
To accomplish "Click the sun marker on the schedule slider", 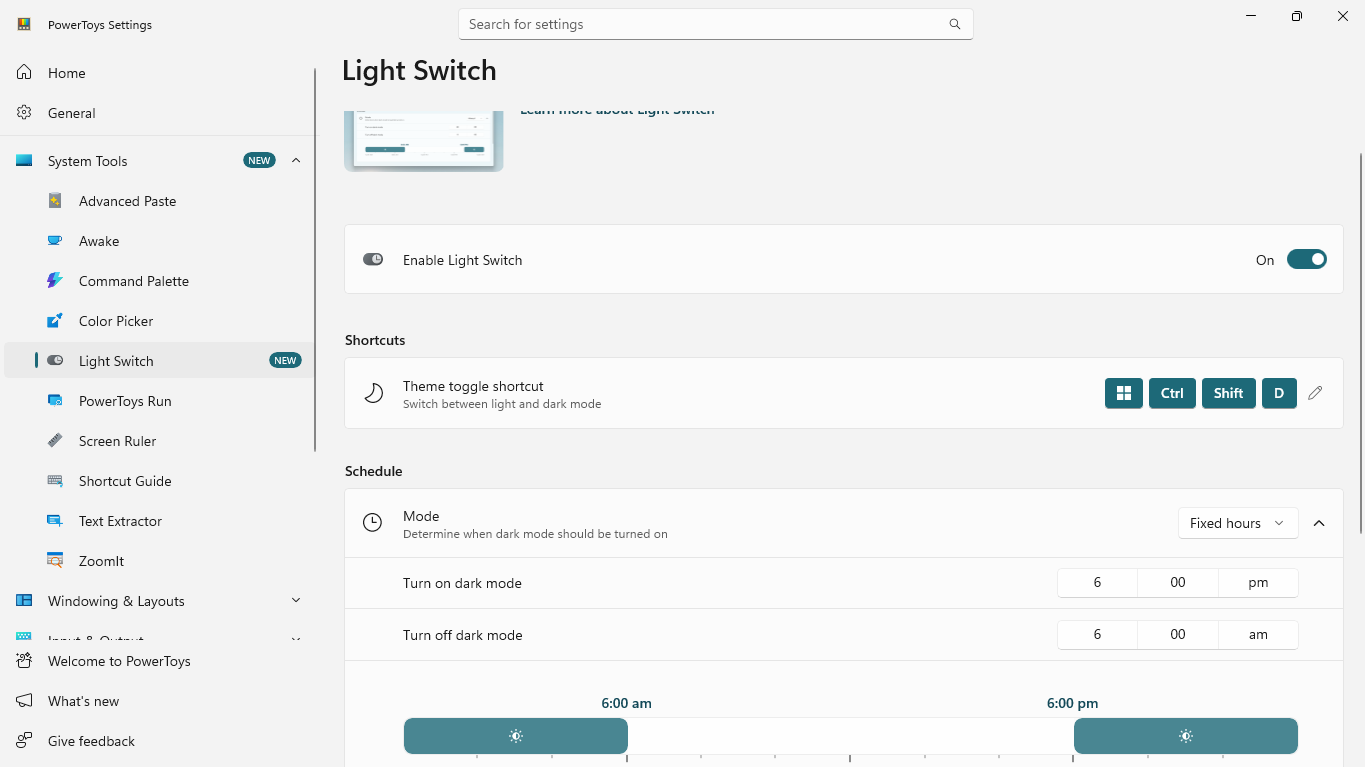I will click(515, 736).
